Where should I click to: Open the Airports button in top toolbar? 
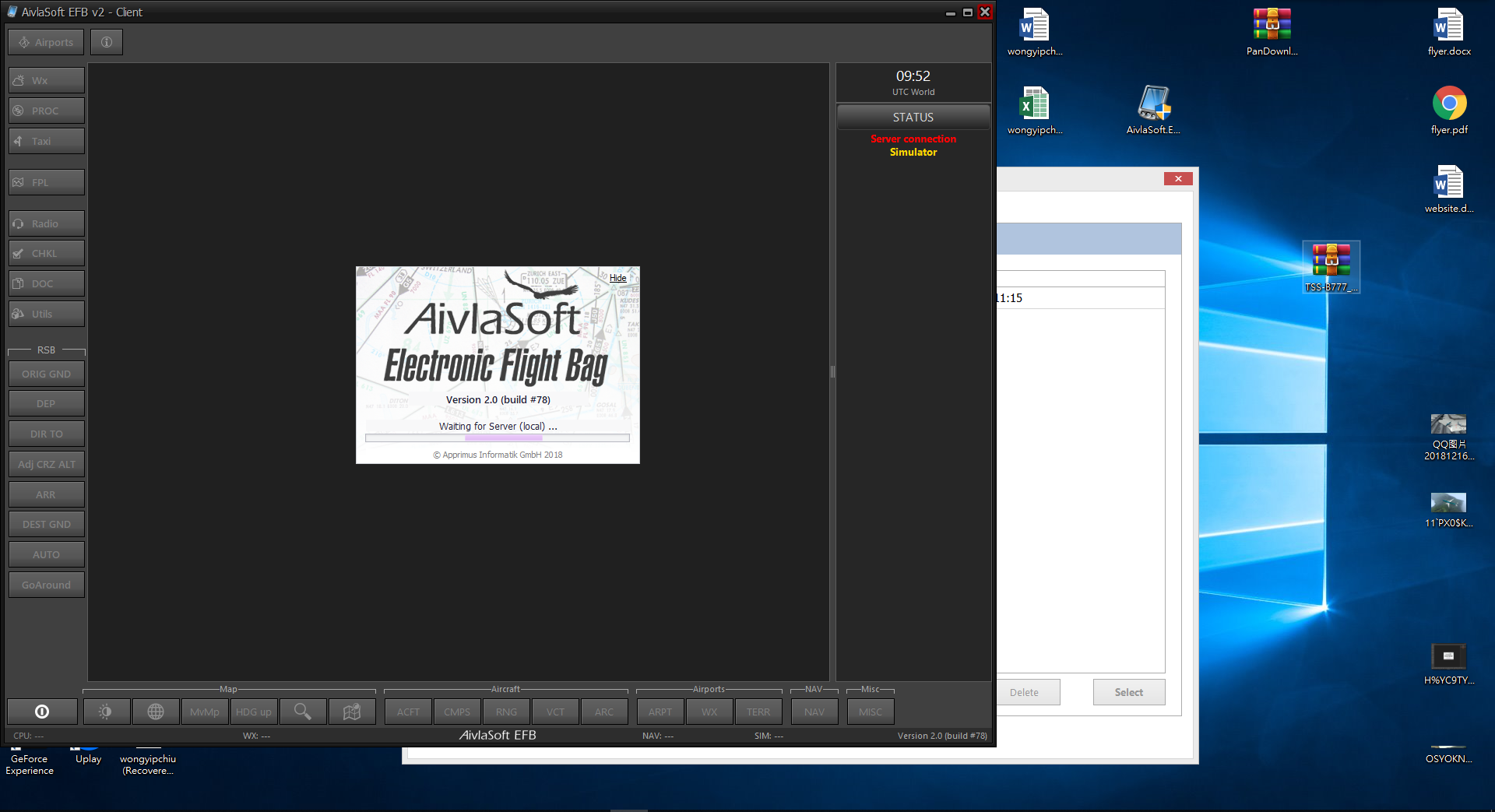(46, 42)
